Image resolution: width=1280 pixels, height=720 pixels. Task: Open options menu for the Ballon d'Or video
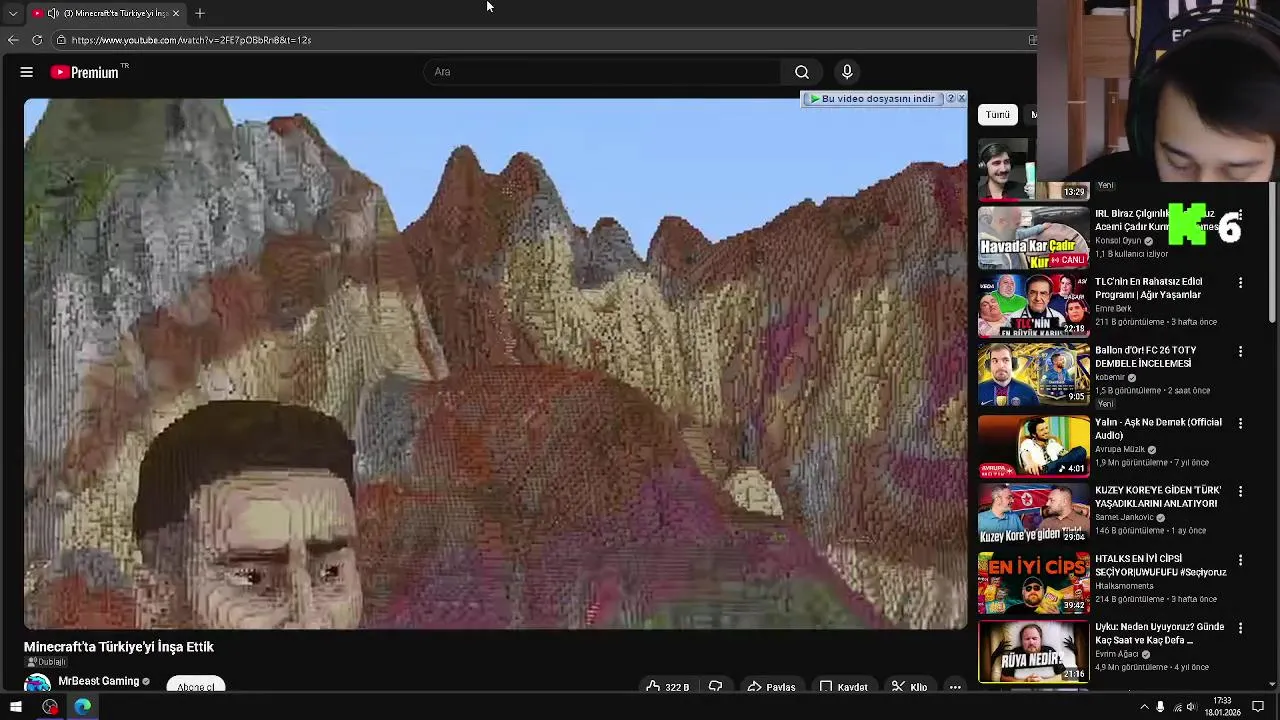(1240, 352)
